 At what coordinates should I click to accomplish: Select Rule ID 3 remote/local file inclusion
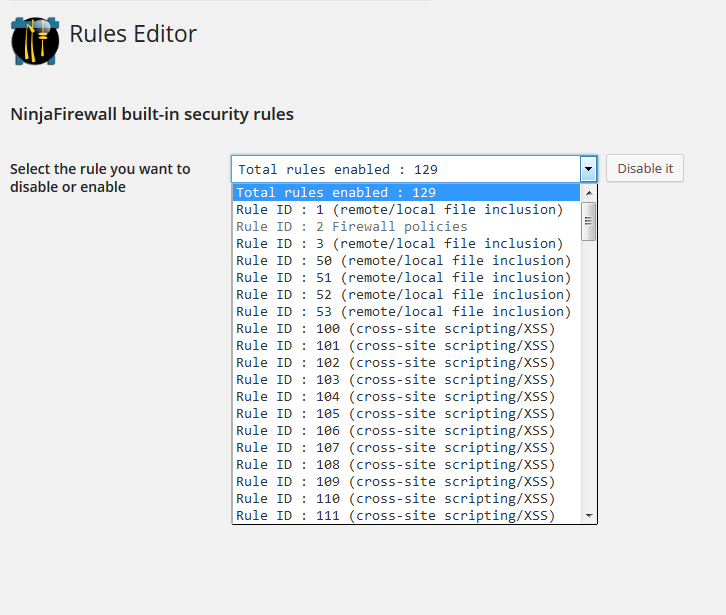406,244
